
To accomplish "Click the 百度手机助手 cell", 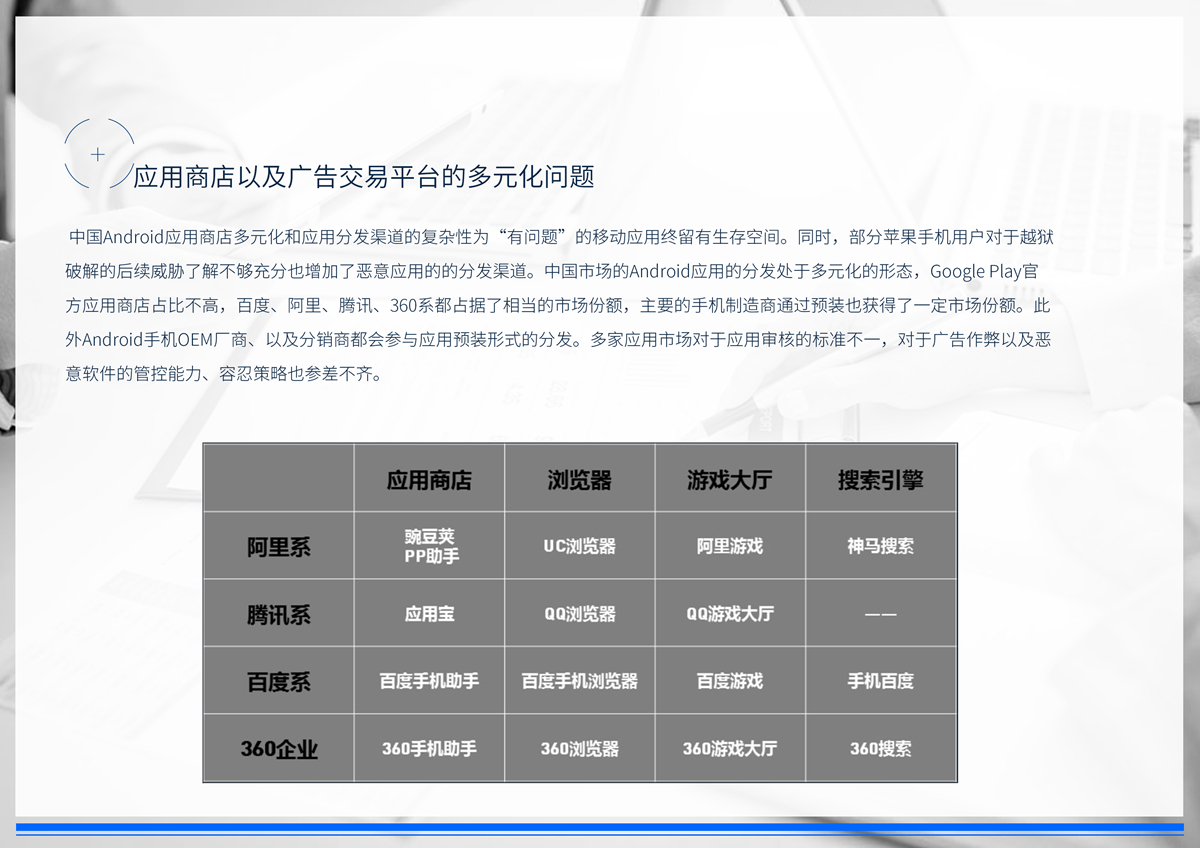I will (429, 681).
